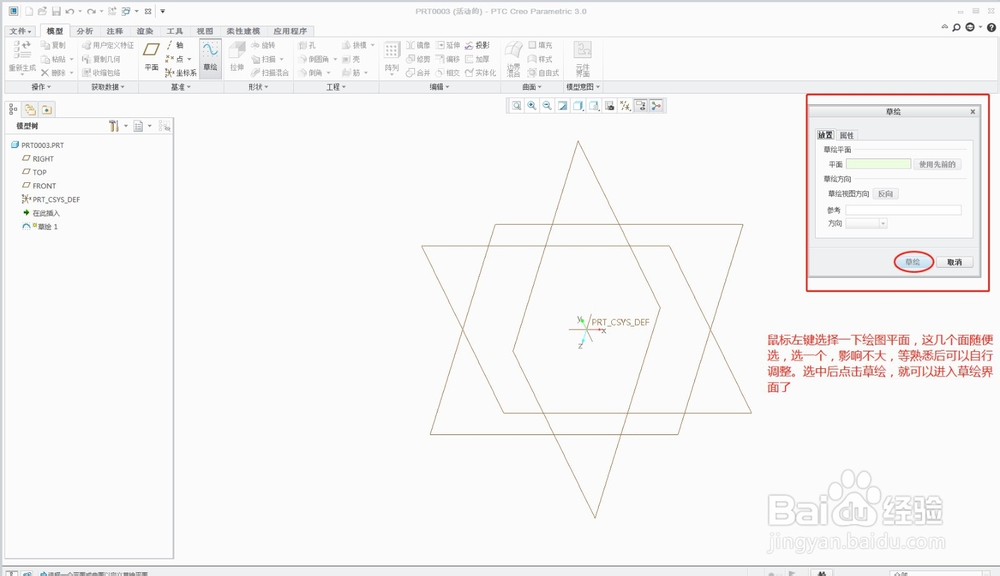Screen dimensions: 1000x576
Task: Expand the 基准 group dropdown
Action: pos(180,87)
